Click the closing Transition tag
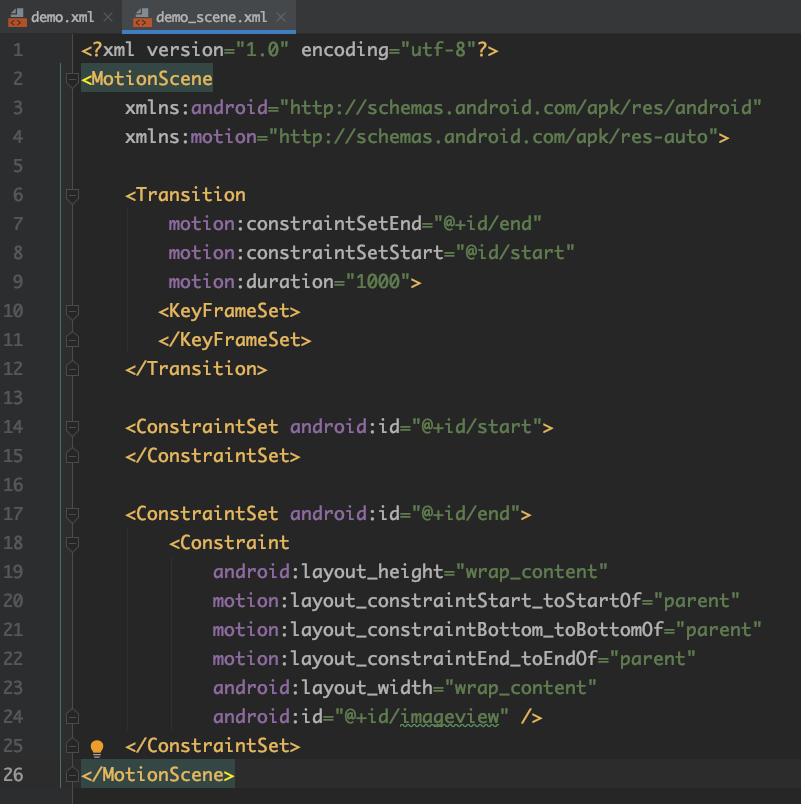 196,368
